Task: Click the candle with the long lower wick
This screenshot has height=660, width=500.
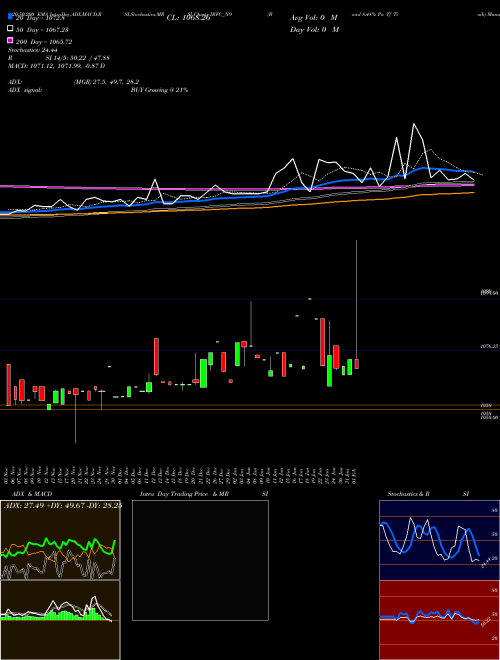Action: click(76, 391)
